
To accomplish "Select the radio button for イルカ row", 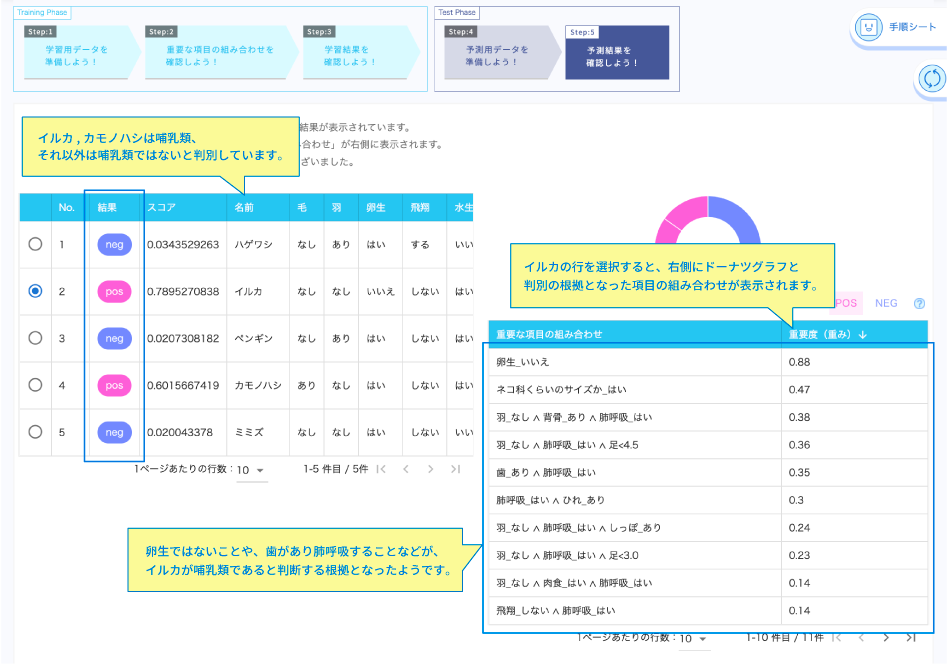I will 35,291.
